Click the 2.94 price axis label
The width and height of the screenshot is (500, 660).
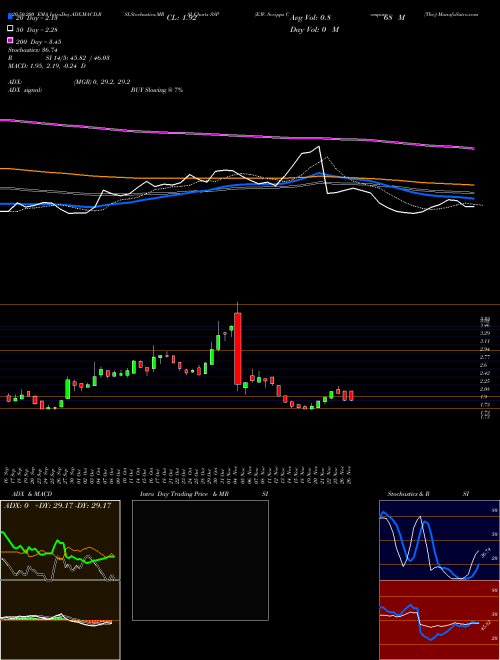pyautogui.click(x=484, y=349)
